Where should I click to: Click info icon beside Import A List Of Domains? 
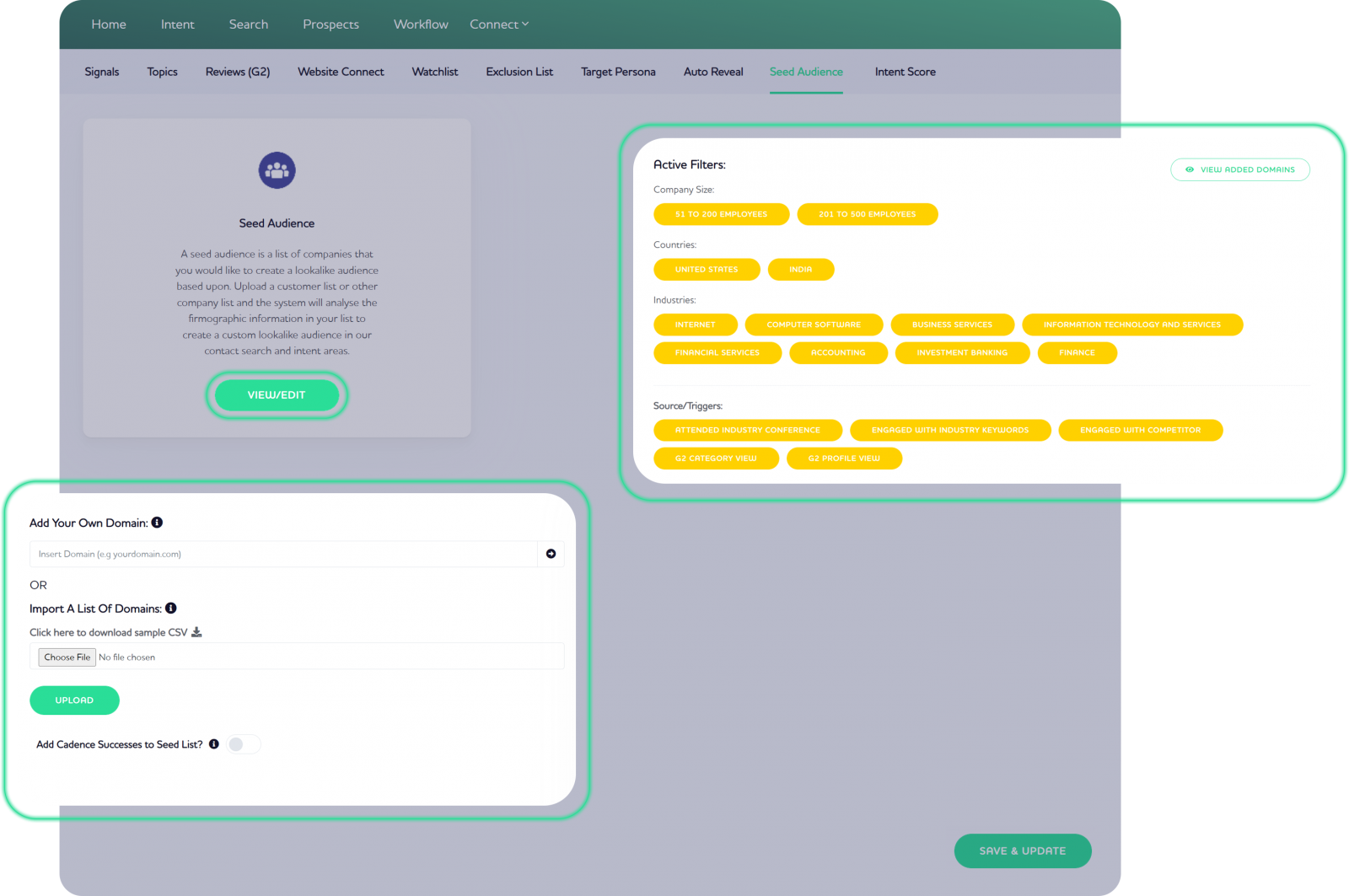pyautogui.click(x=171, y=609)
